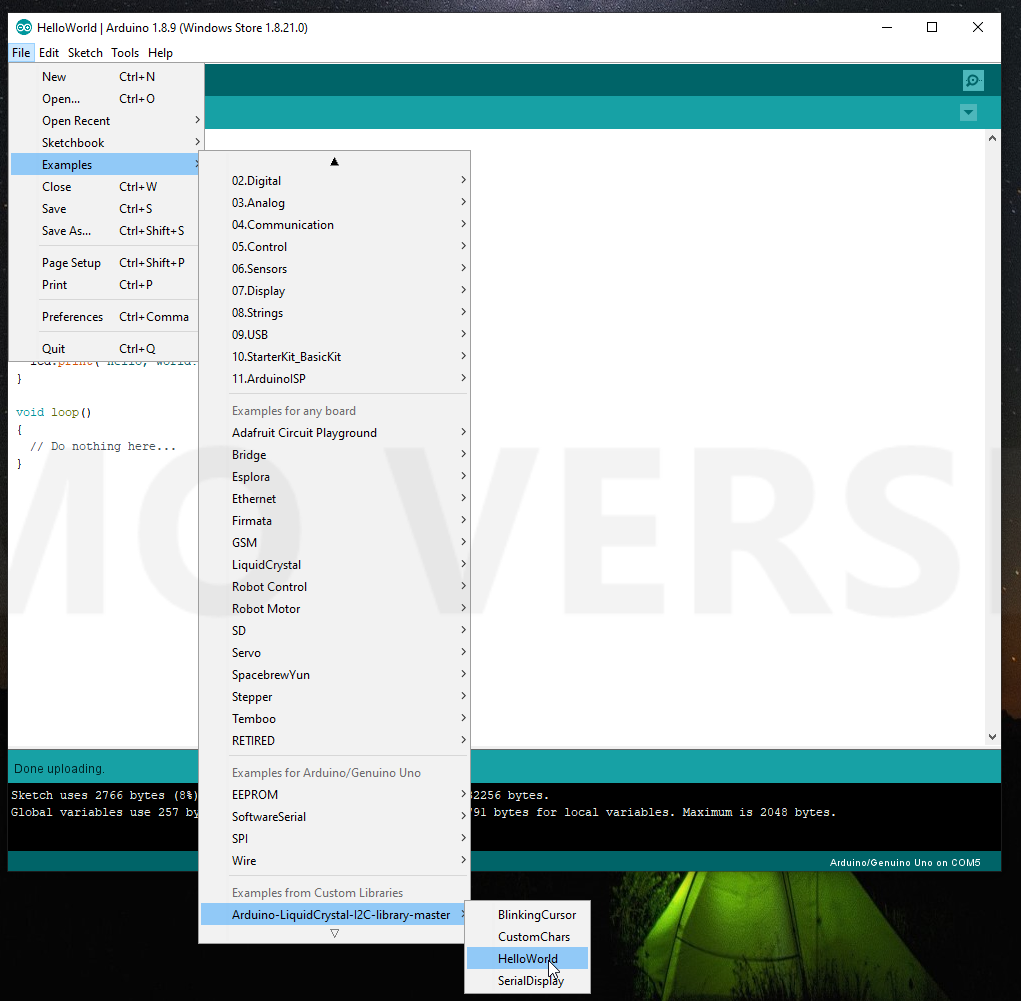Expand the 04.Communication examples submenu
1021x1001 pixels.
(335, 225)
